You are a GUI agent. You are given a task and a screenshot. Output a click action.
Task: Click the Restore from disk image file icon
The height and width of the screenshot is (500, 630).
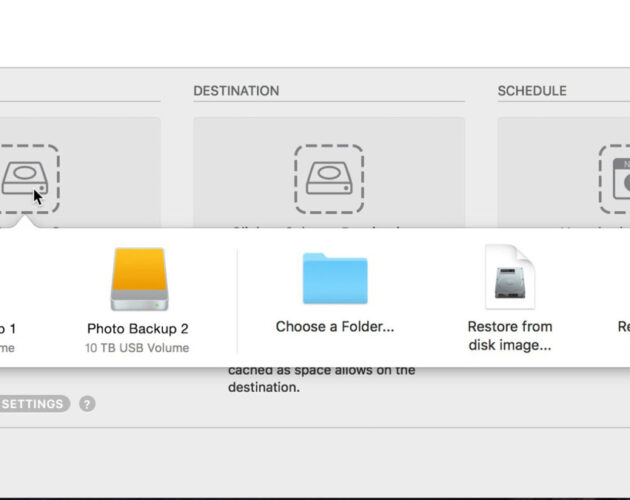(x=510, y=277)
